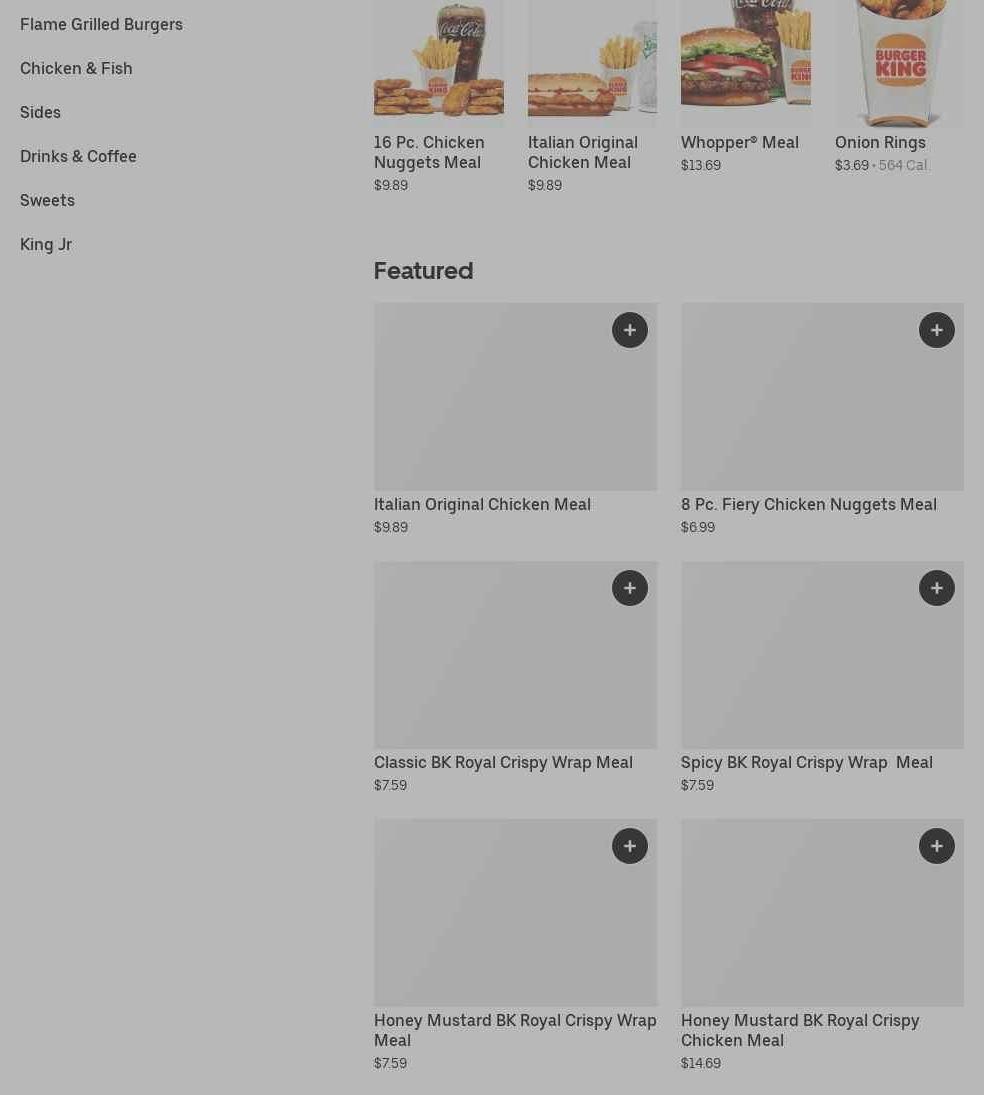Add Classic BK Royal Crispy Wrap Meal plus icon
The width and height of the screenshot is (984, 1095).
(629, 588)
